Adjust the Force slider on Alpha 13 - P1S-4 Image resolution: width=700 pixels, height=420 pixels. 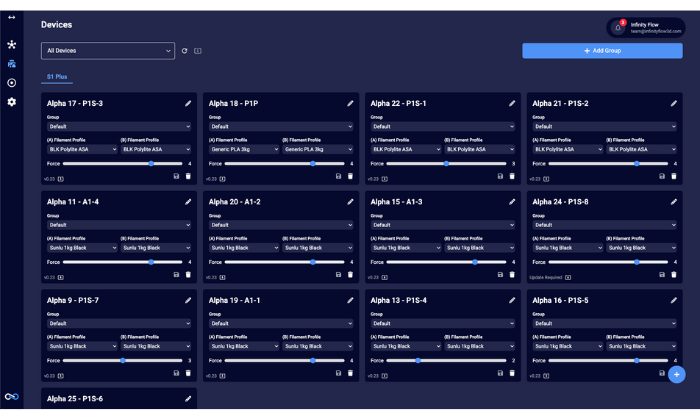pos(446,361)
